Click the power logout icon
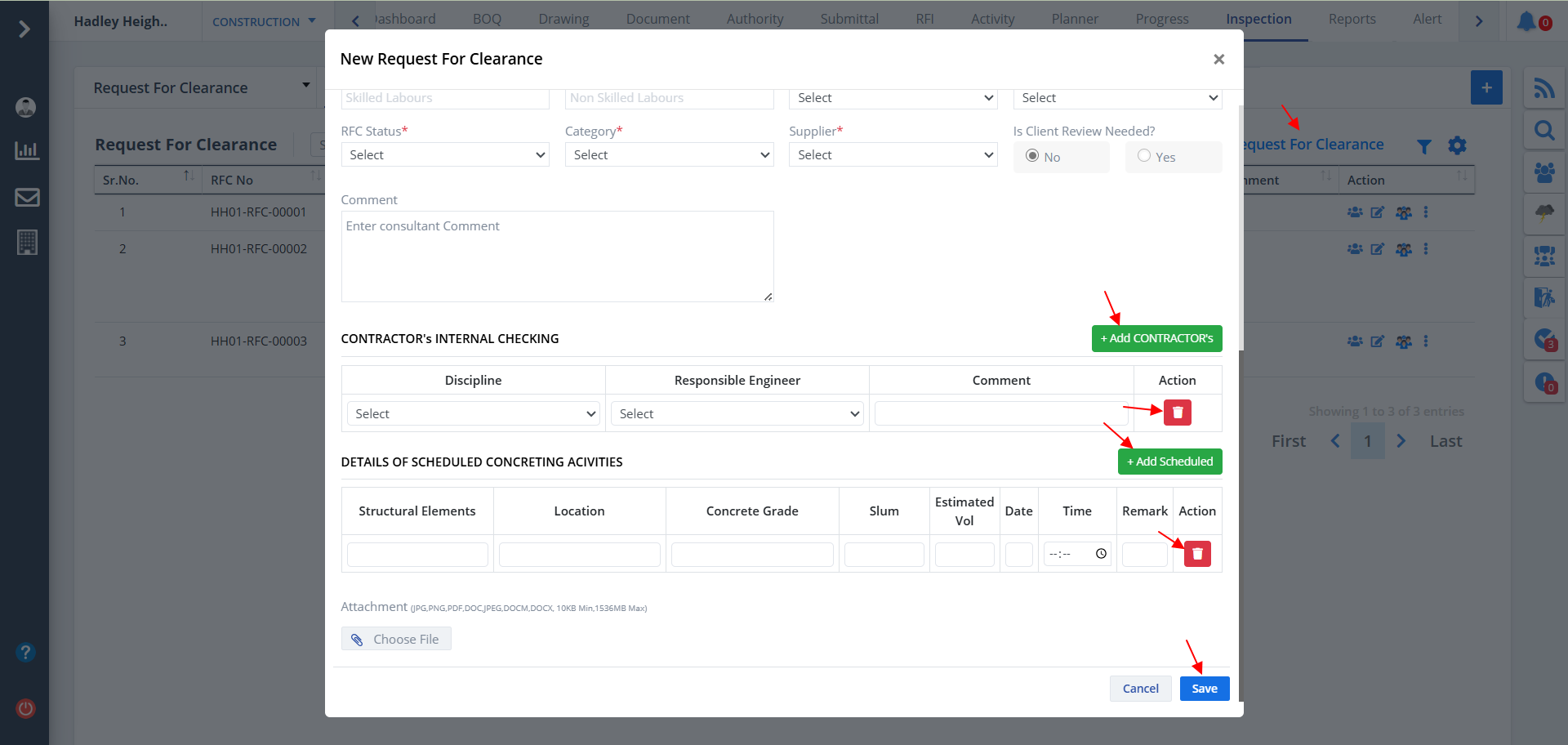Screen dimensions: 1568x745 coord(25,708)
